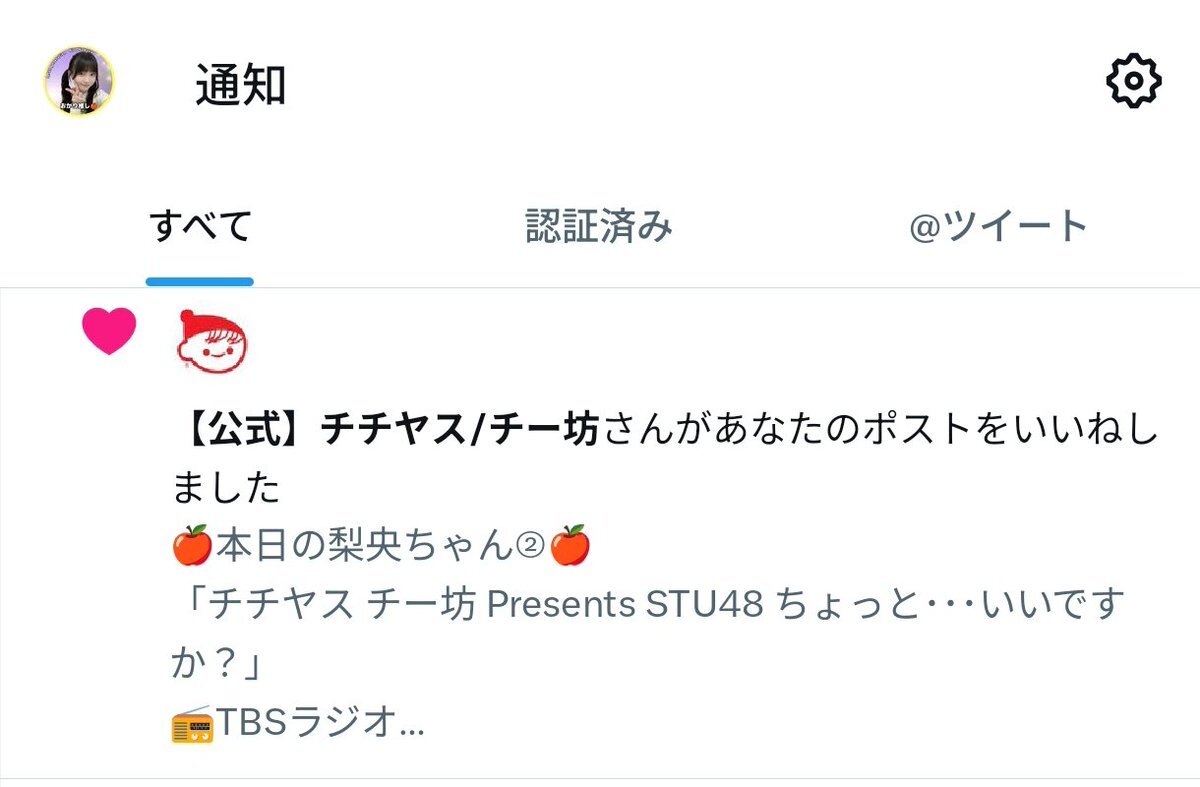
Task: Open the profile avatar menu beside 通知
Action: (78, 81)
